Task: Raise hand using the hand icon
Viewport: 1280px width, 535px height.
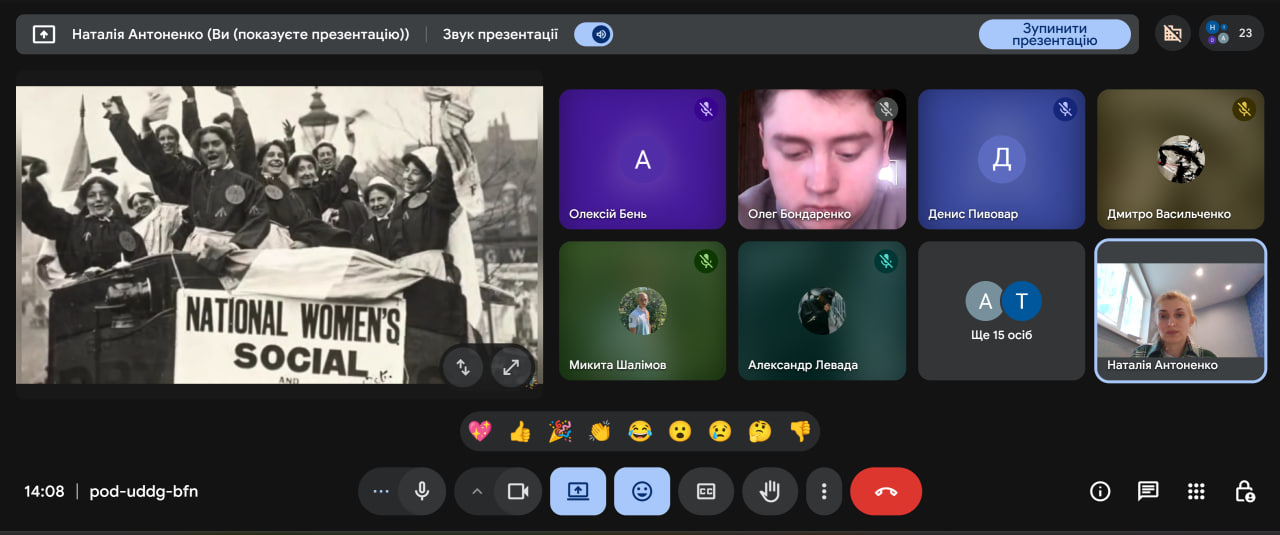Action: (769, 491)
